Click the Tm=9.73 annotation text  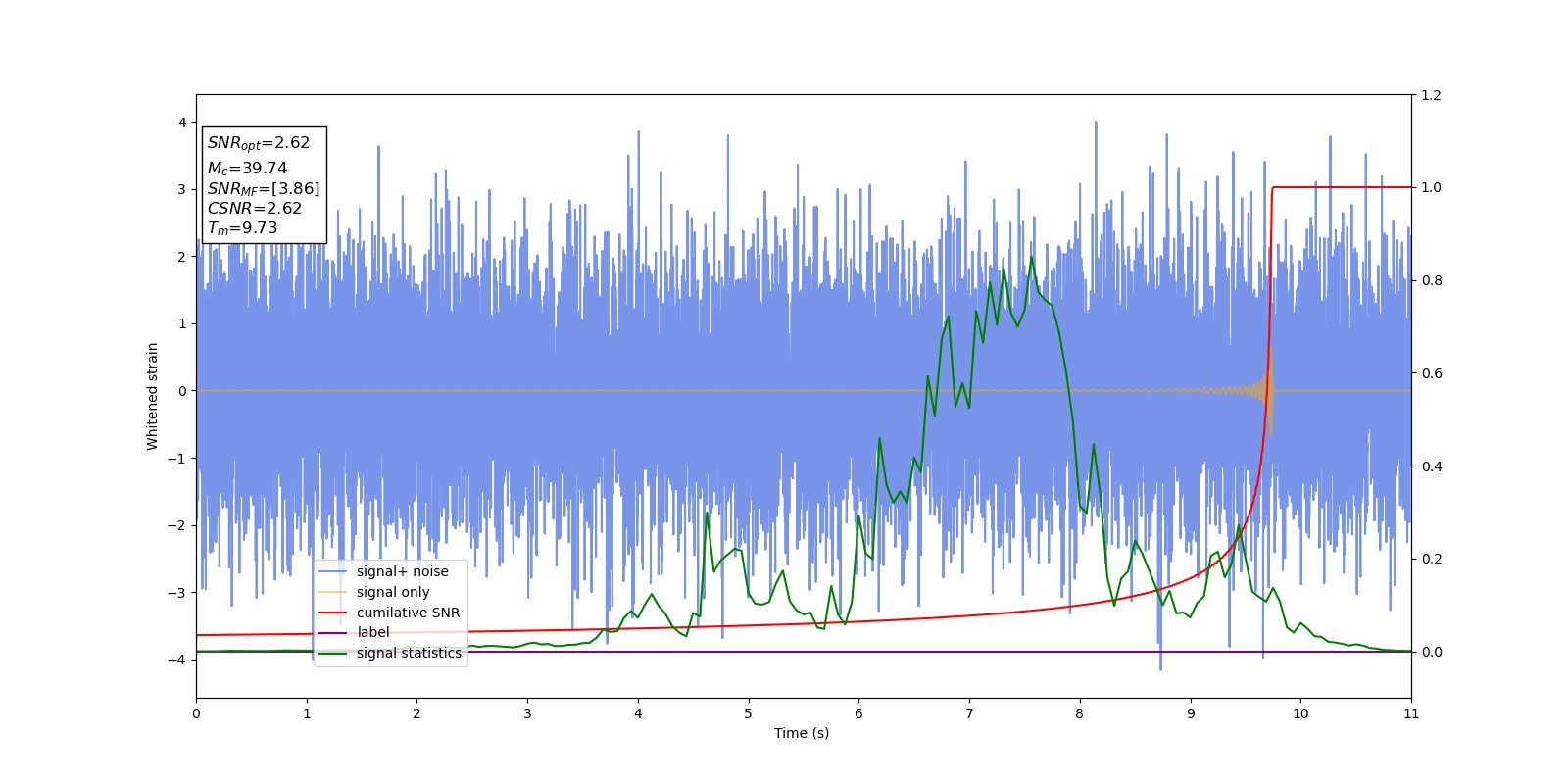(x=242, y=228)
